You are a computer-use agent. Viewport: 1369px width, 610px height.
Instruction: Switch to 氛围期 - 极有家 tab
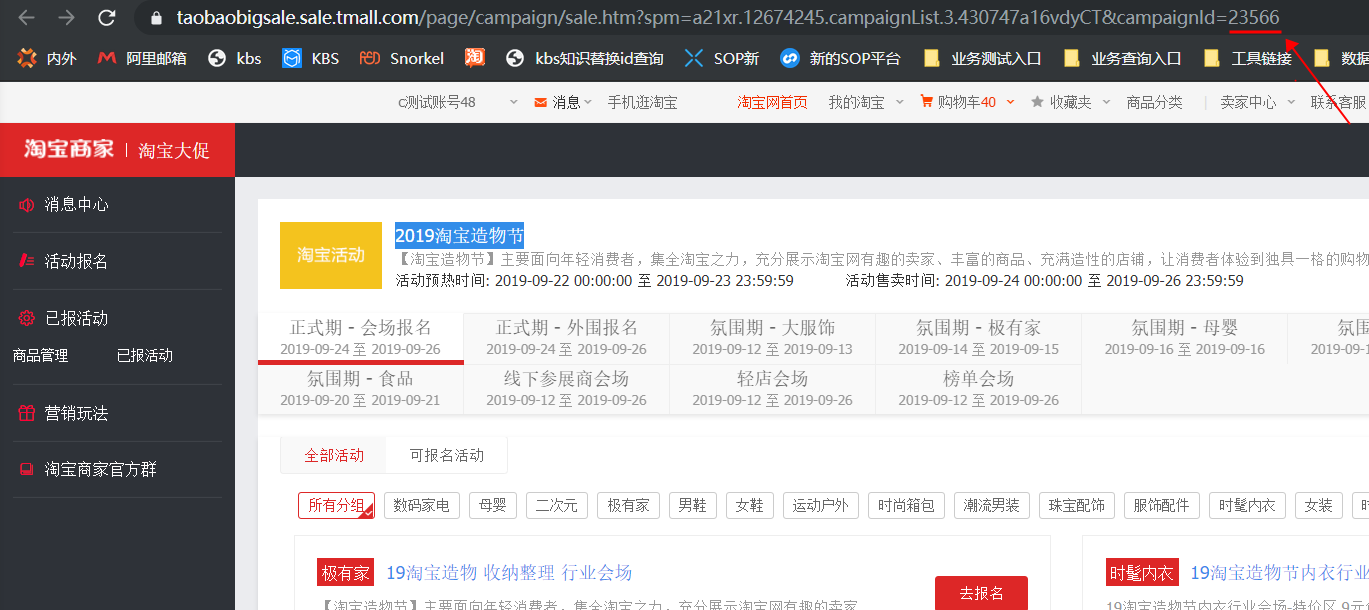[x=979, y=337]
